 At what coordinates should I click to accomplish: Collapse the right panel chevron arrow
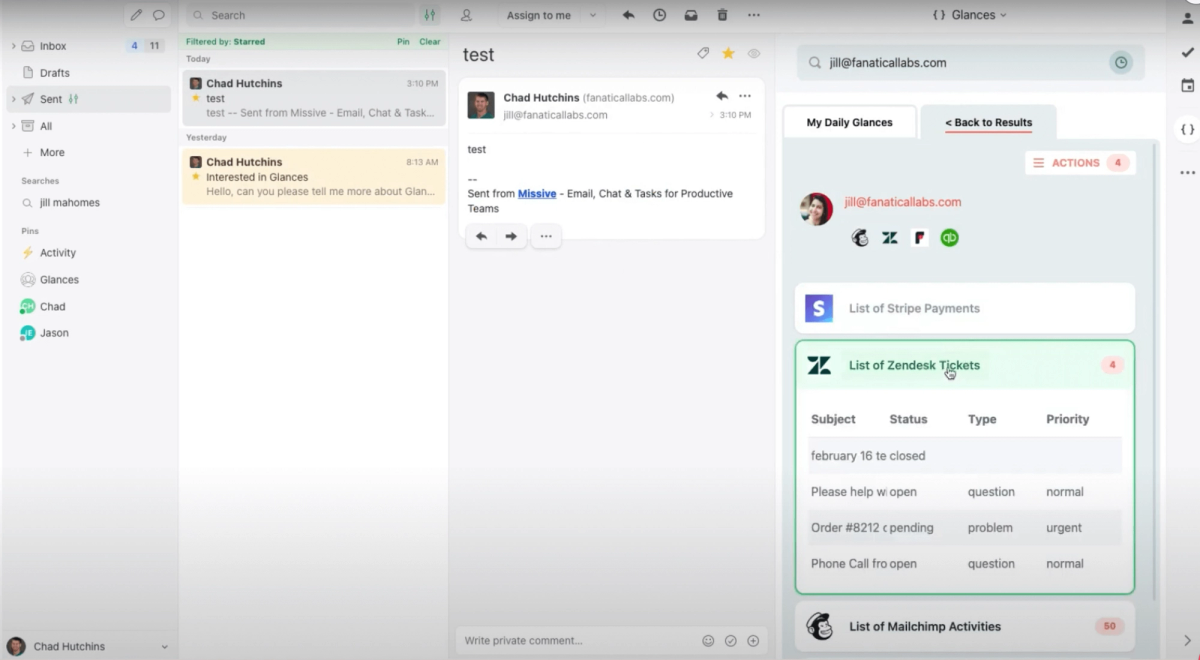click(x=1187, y=640)
